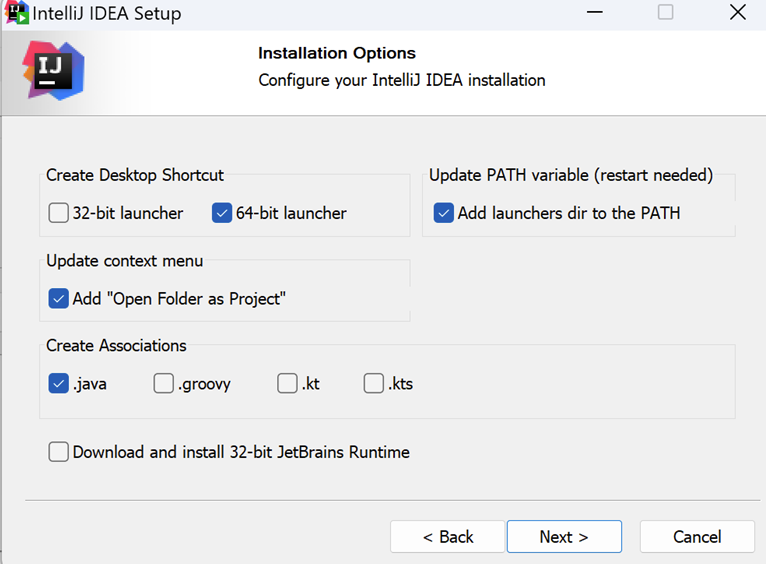Toggle Add launchers dir to the PATH
The height and width of the screenshot is (564, 766).
tap(444, 213)
